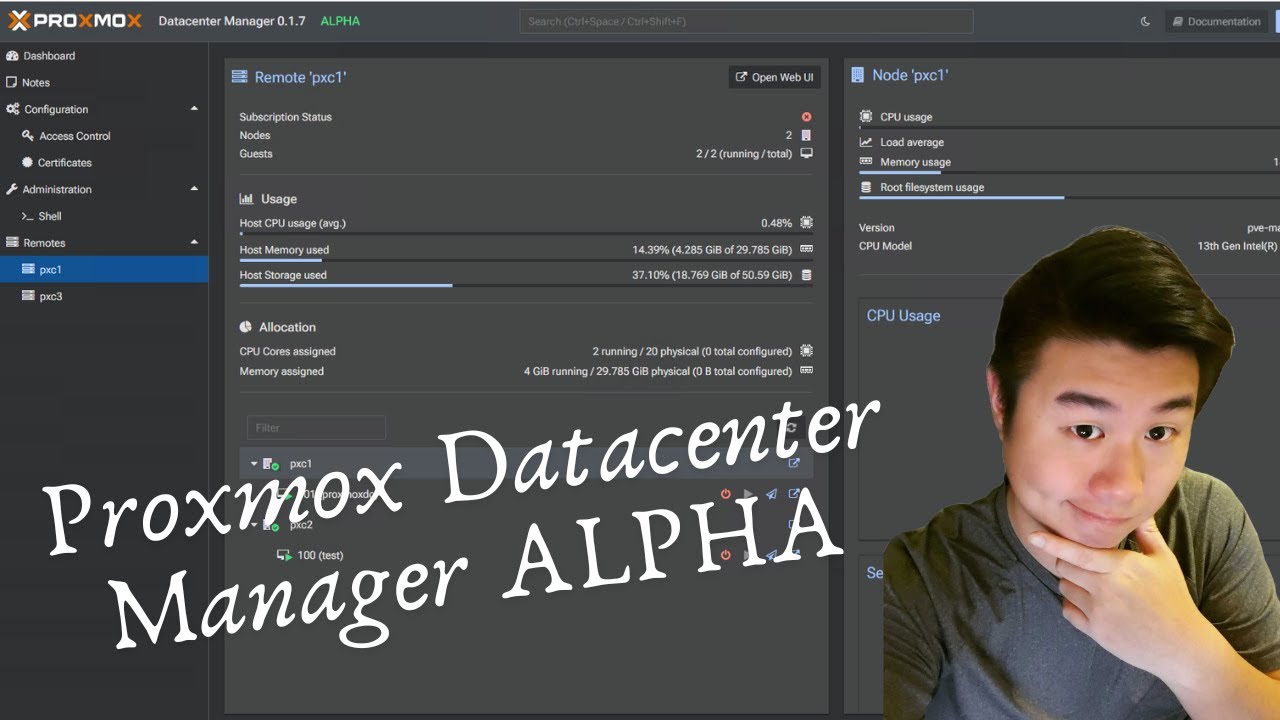Migrate guest 101 with paper plane icon
The width and height of the screenshot is (1280, 720).
pyautogui.click(x=771, y=494)
